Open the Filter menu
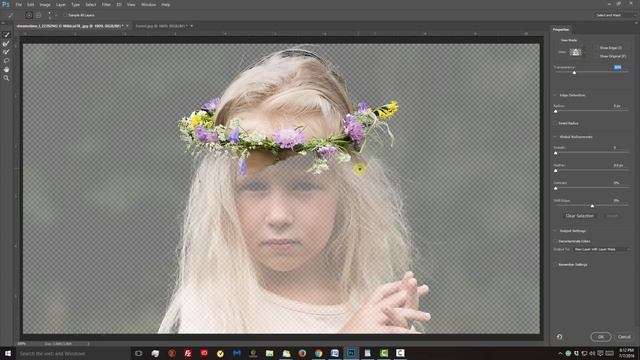The width and height of the screenshot is (640, 360). coord(106,4)
